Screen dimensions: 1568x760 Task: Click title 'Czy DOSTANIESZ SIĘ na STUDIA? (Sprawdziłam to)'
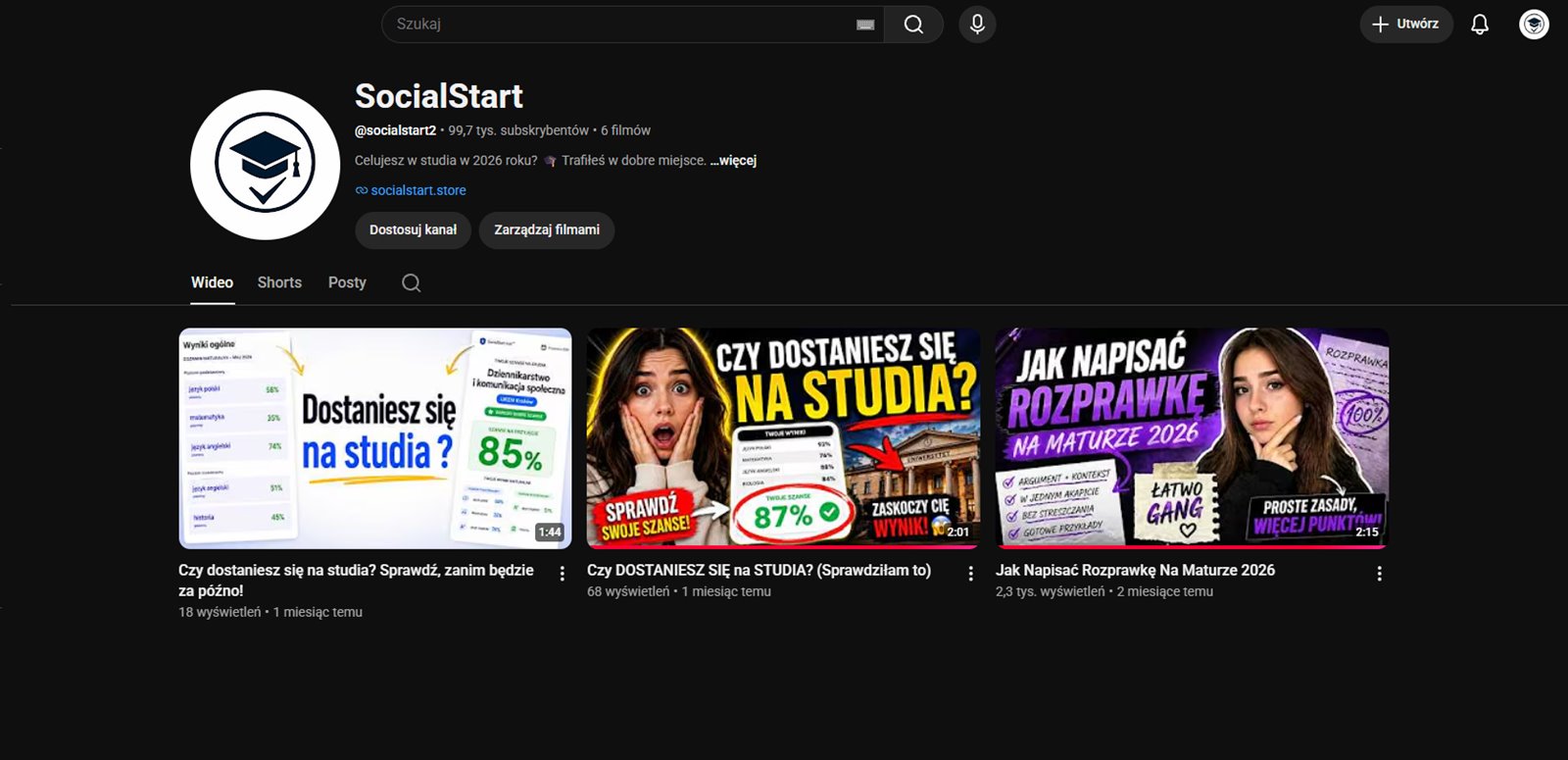[759, 570]
